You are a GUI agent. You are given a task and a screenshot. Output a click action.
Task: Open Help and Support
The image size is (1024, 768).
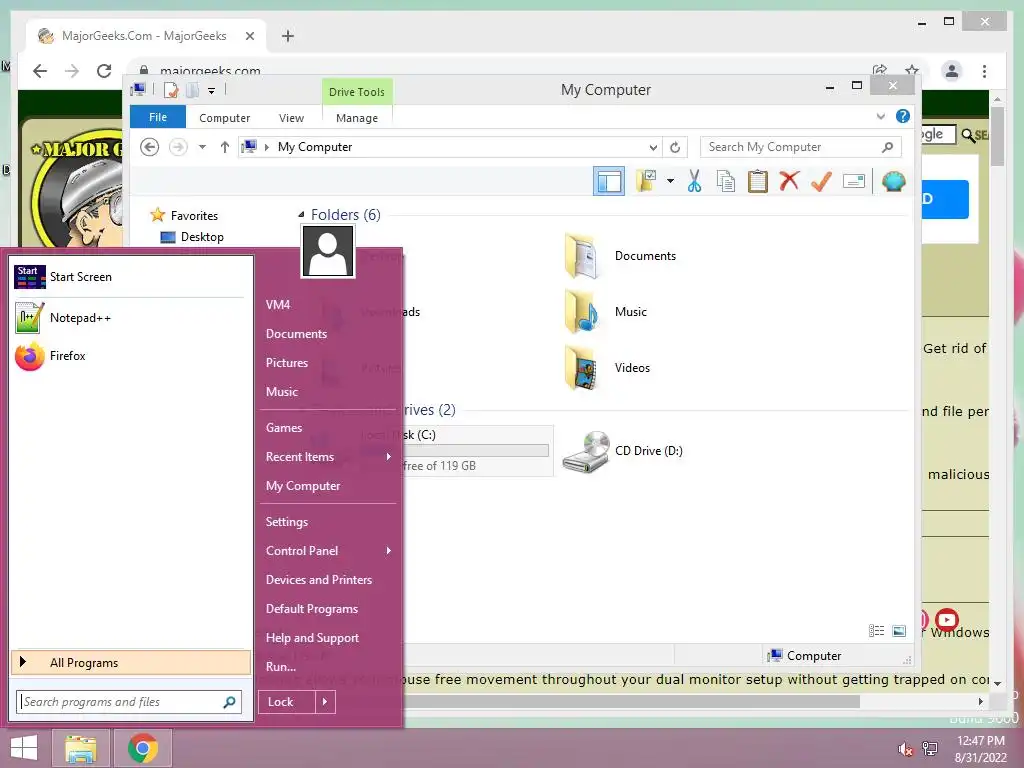[x=312, y=638]
